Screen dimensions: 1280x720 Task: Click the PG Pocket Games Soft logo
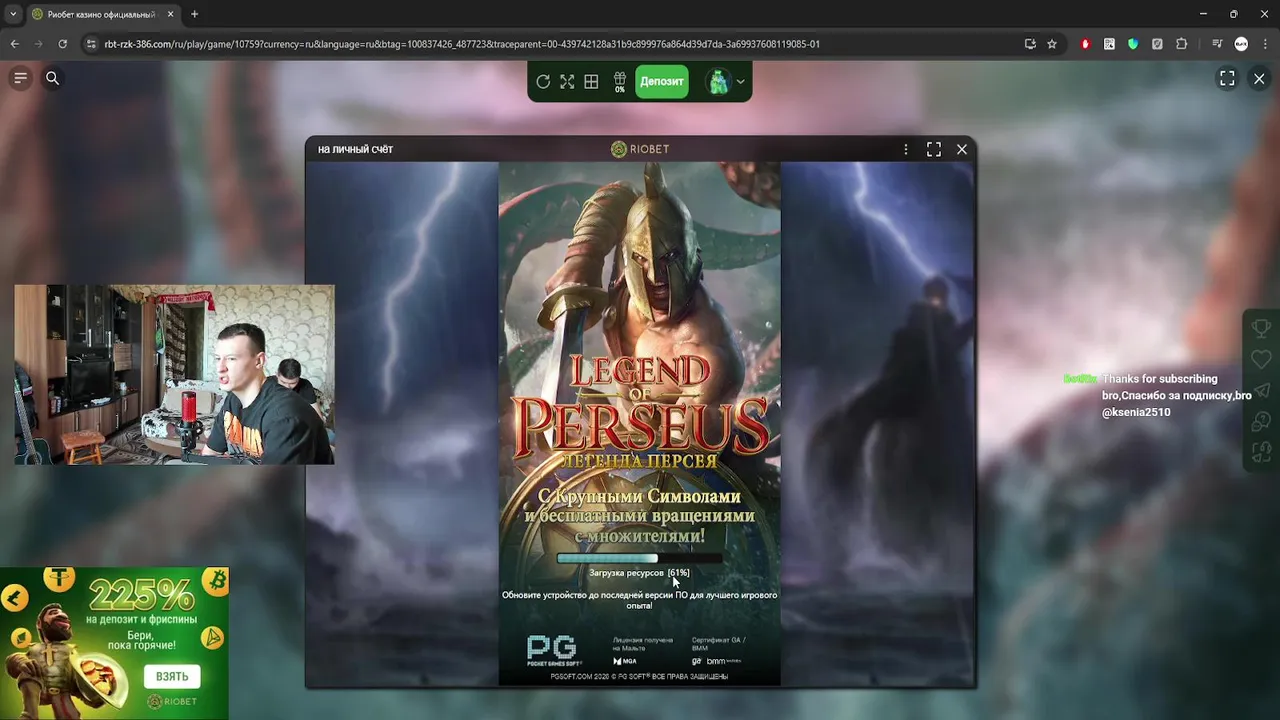pyautogui.click(x=554, y=650)
